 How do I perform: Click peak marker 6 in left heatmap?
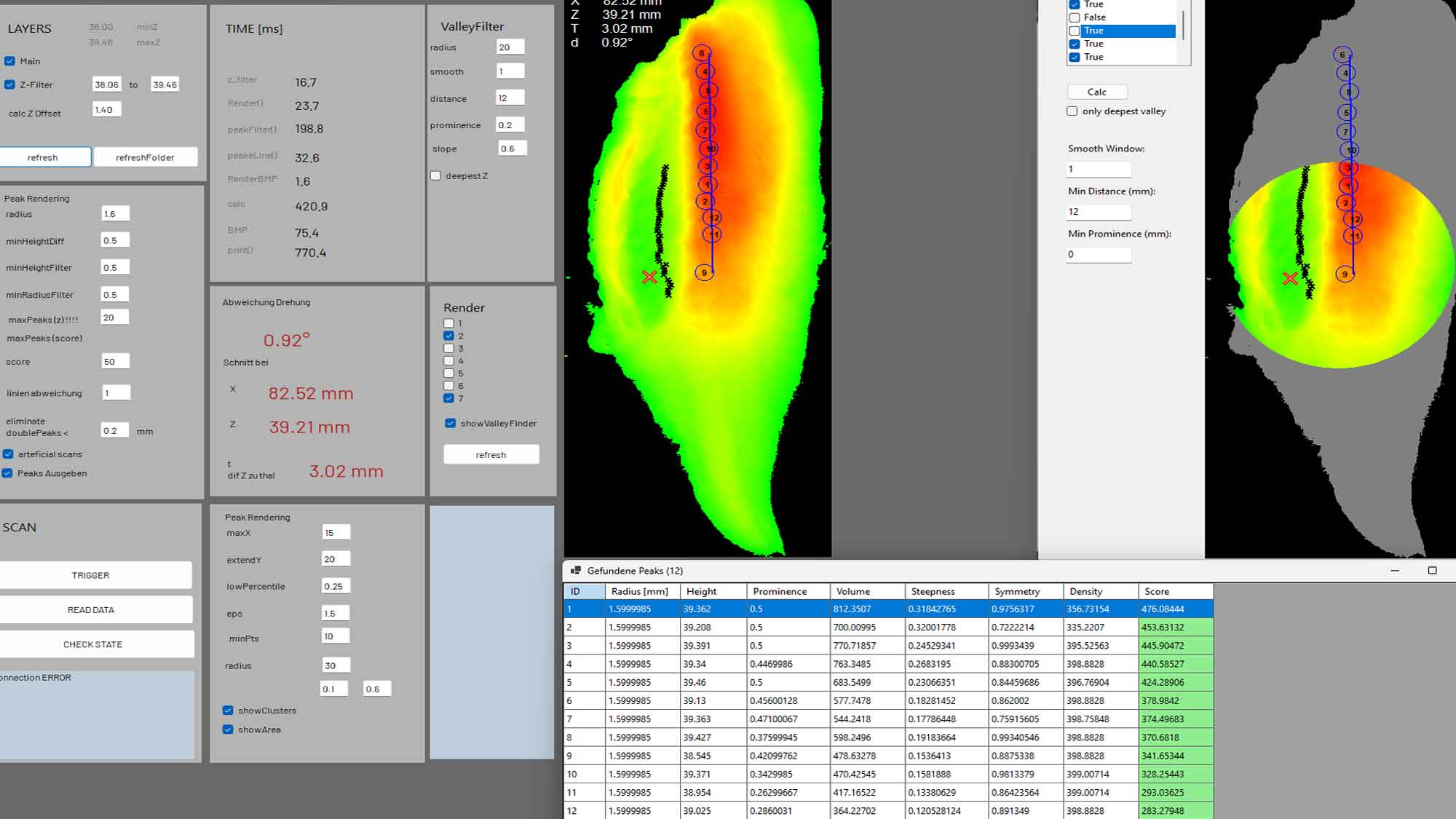click(701, 53)
